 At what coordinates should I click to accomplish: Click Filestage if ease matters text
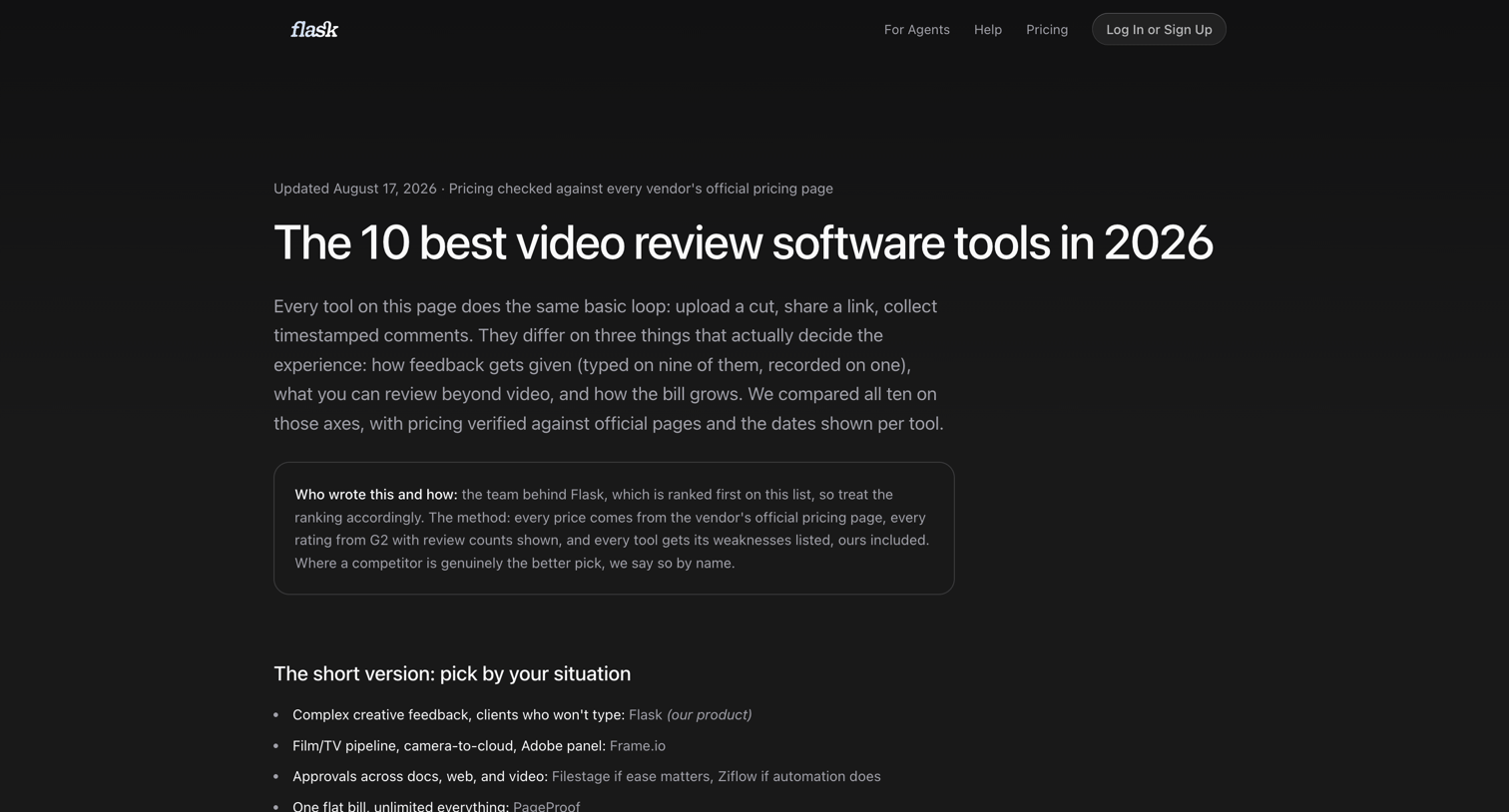click(x=631, y=776)
